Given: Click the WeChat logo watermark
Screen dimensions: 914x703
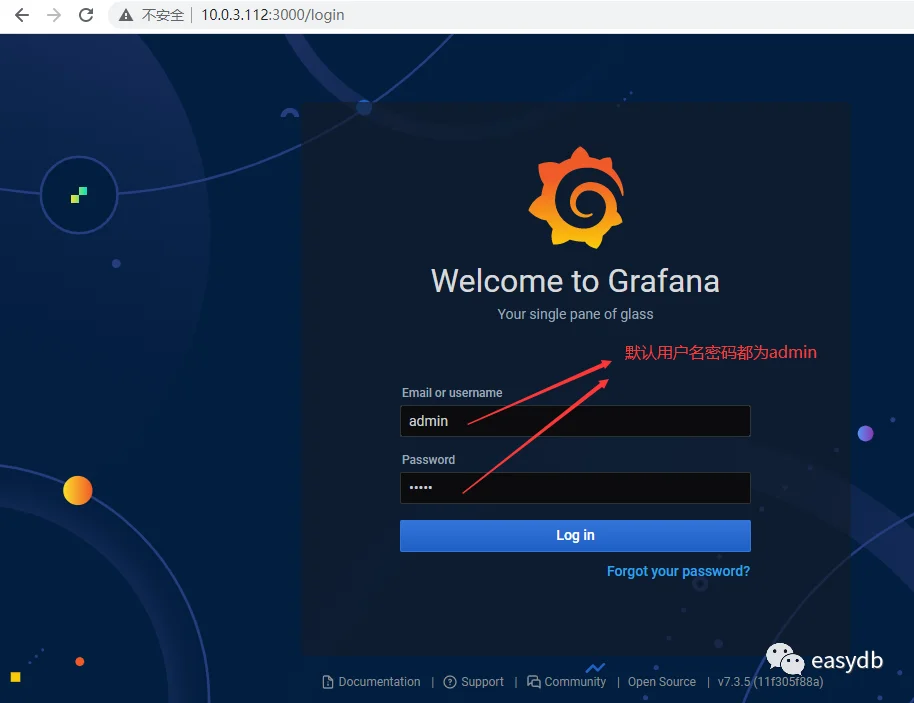Looking at the screenshot, I should point(785,659).
